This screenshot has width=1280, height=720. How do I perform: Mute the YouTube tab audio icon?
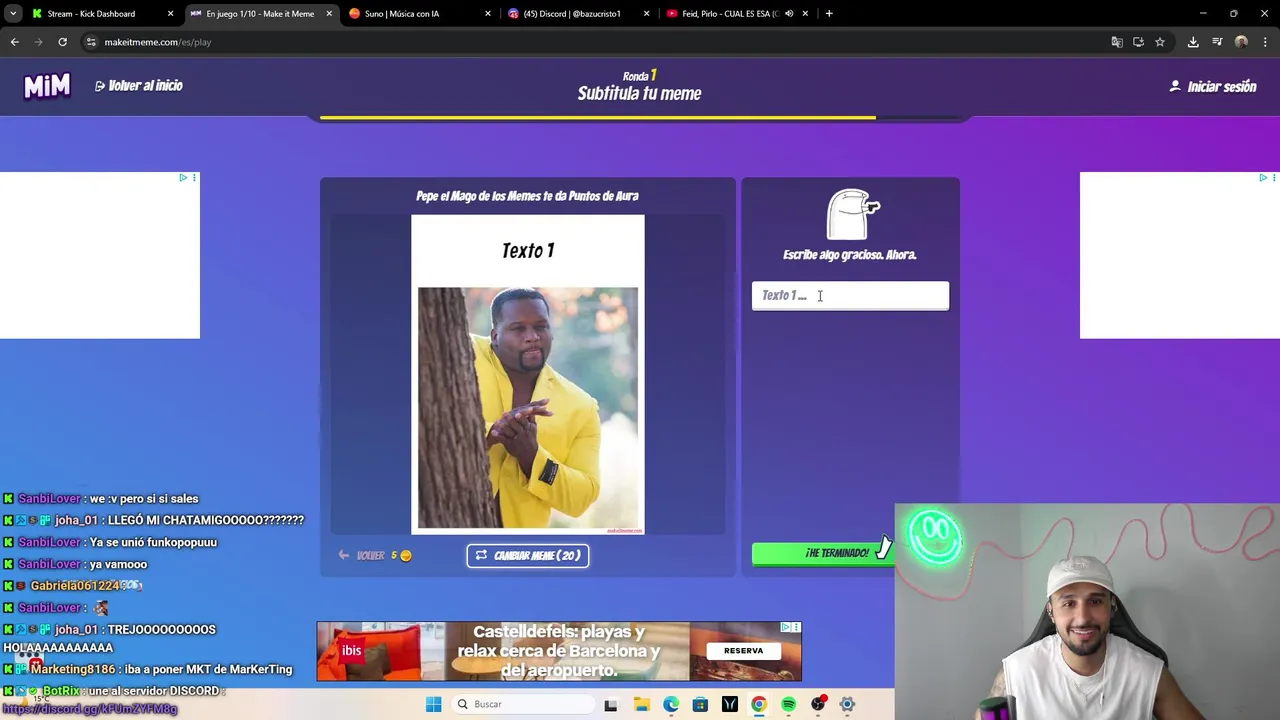point(789,14)
